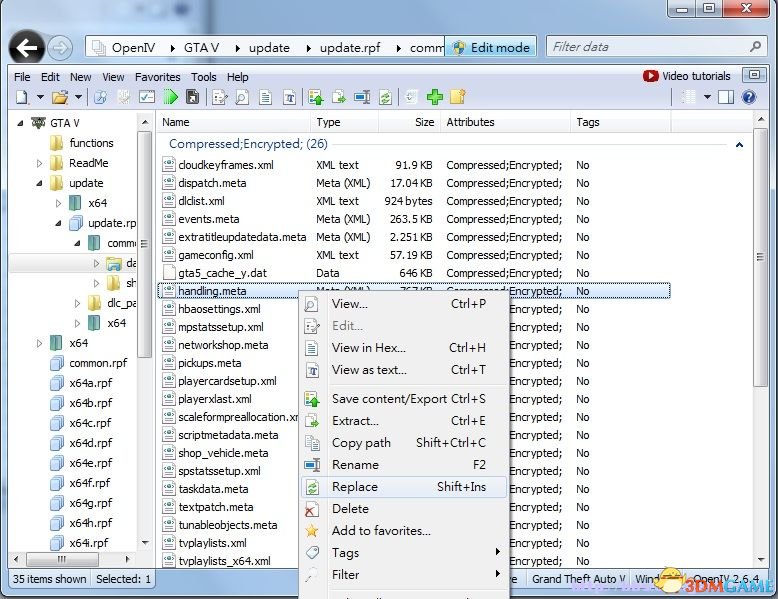The width and height of the screenshot is (778, 599).
Task: Click the blue Help question mark icon
Action: point(749,97)
